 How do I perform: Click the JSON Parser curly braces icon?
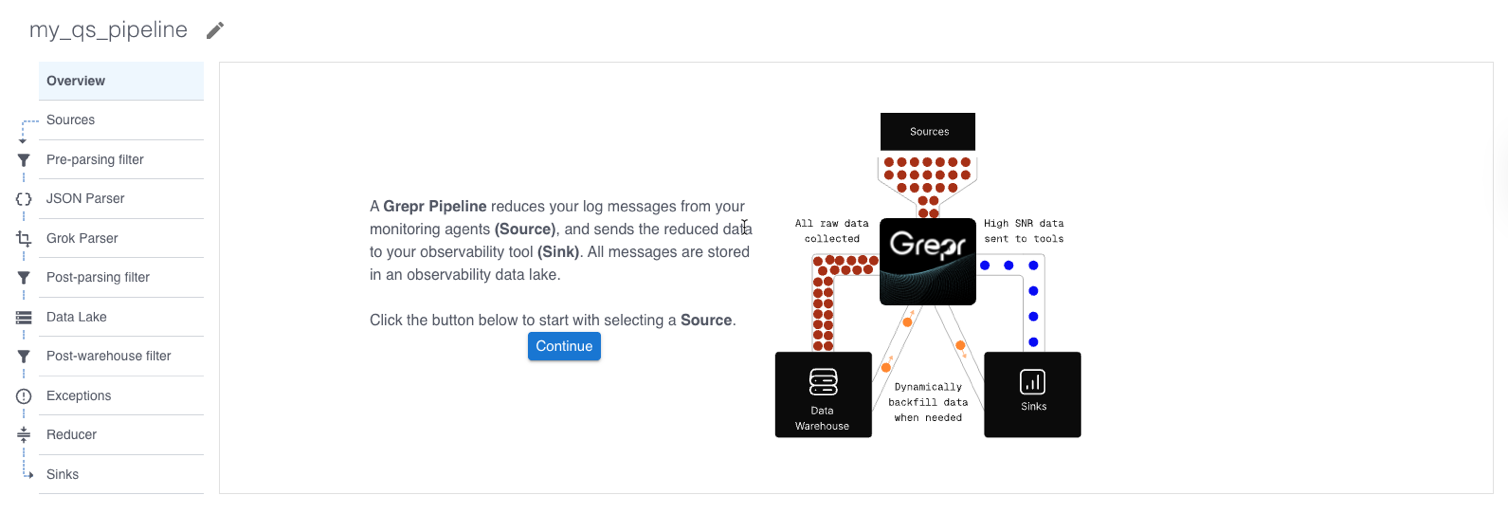(x=24, y=199)
